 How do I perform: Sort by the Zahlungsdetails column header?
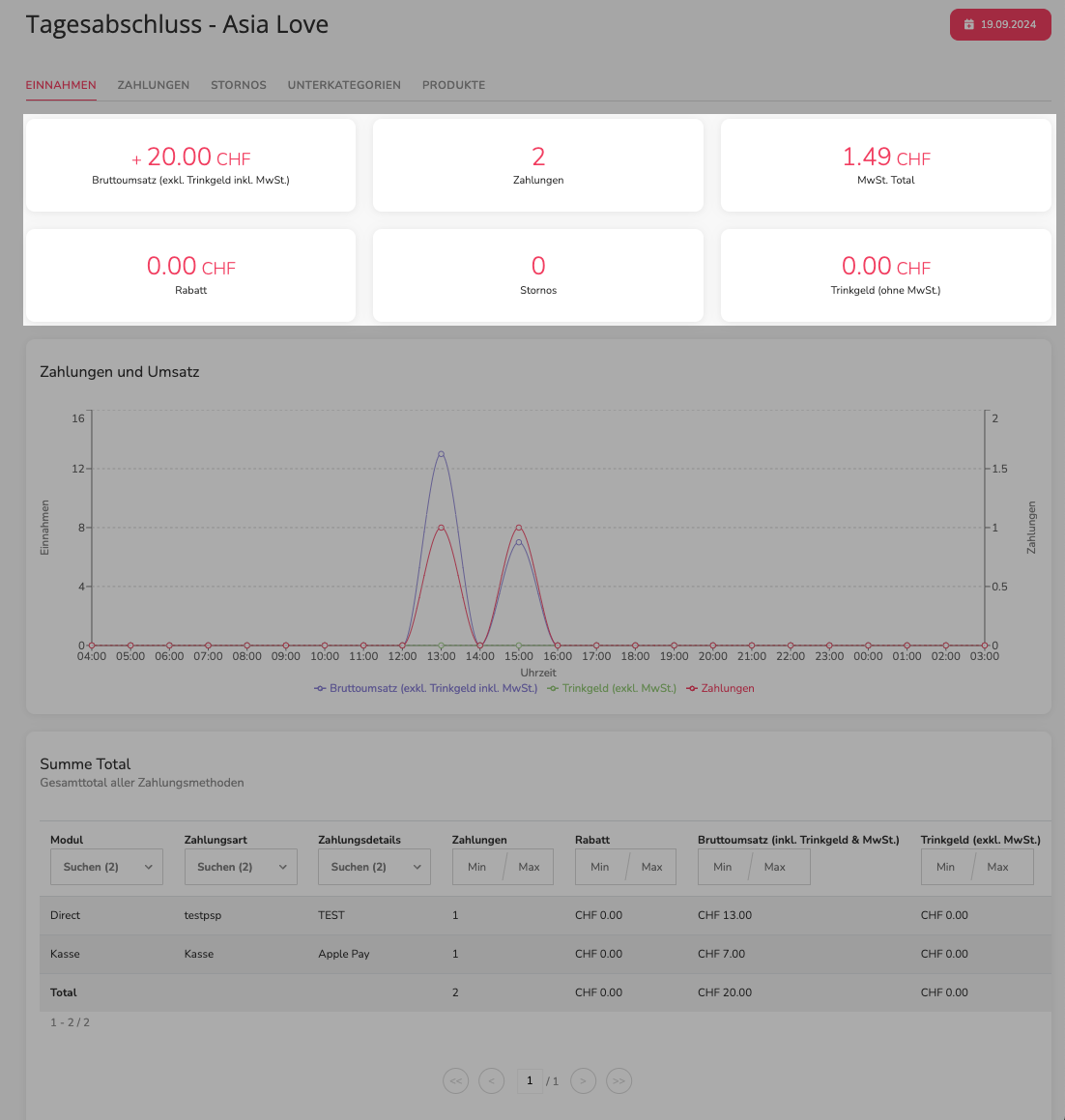(360, 840)
